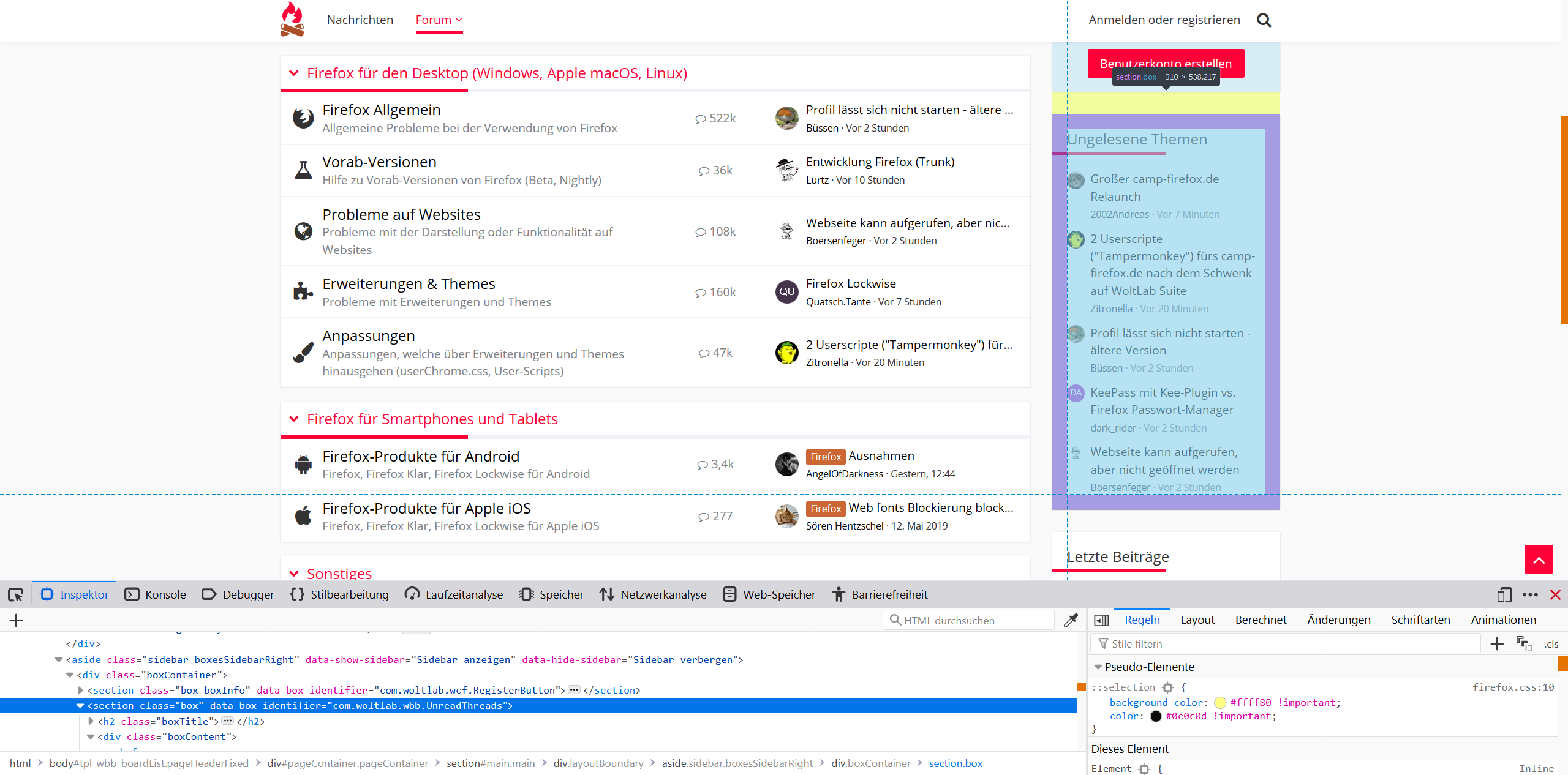Click the scroll-to-top red arrow button

[x=1538, y=559]
